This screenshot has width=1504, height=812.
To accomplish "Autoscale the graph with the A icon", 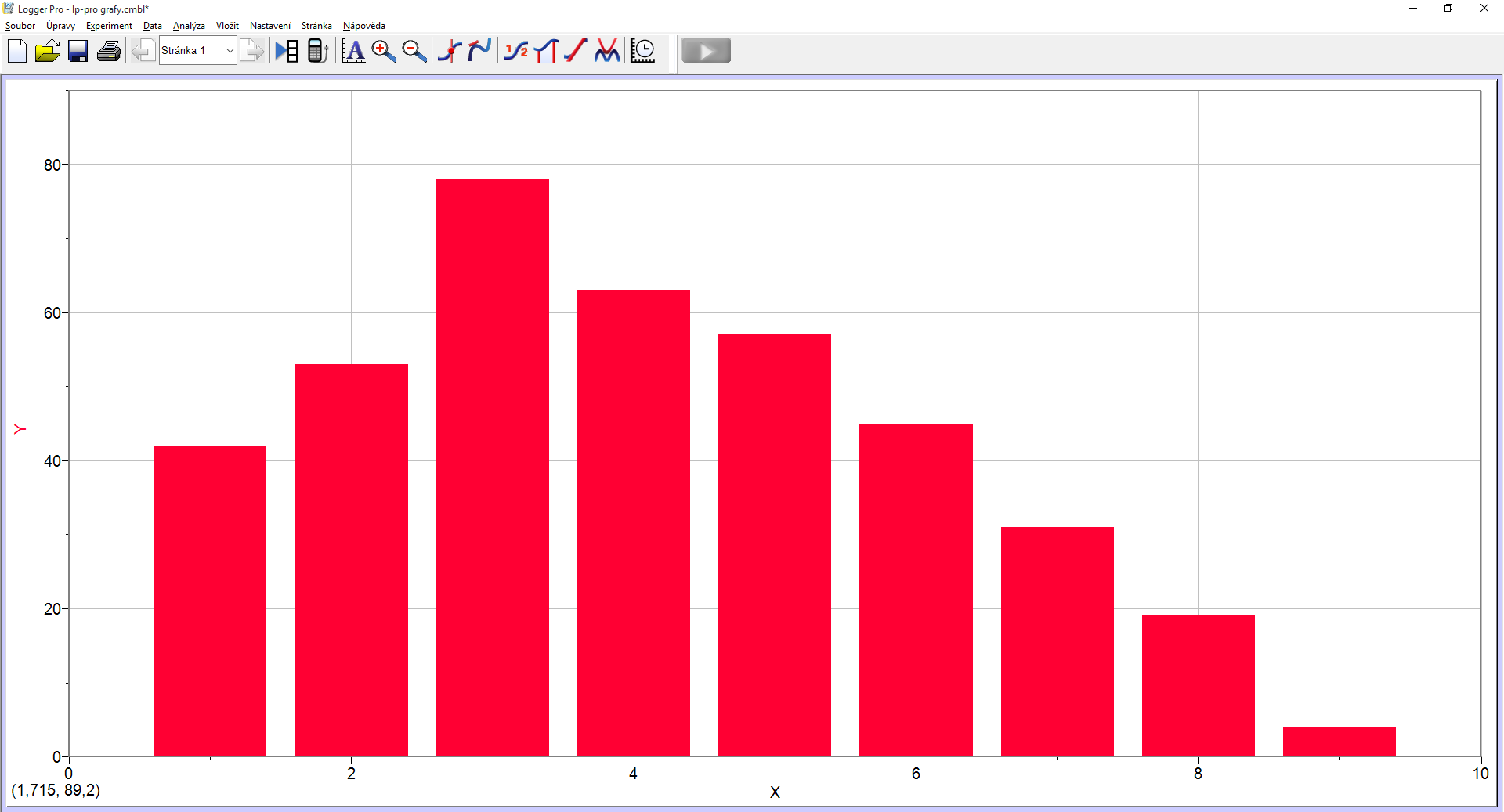I will click(353, 51).
